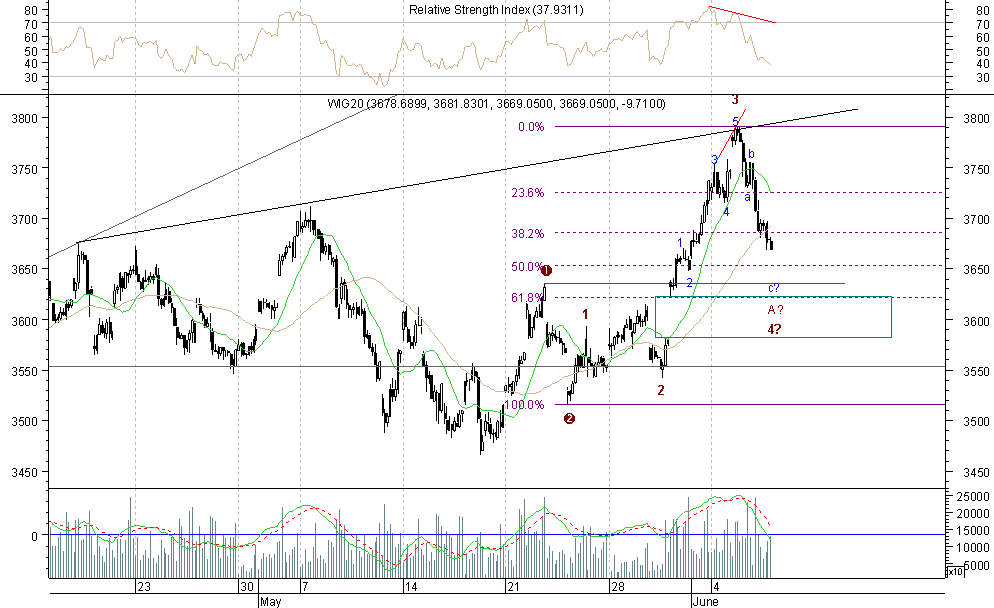Image resolution: width=994 pixels, height=608 pixels.
Task: Click the June label on the date axis
Action: [x=703, y=603]
